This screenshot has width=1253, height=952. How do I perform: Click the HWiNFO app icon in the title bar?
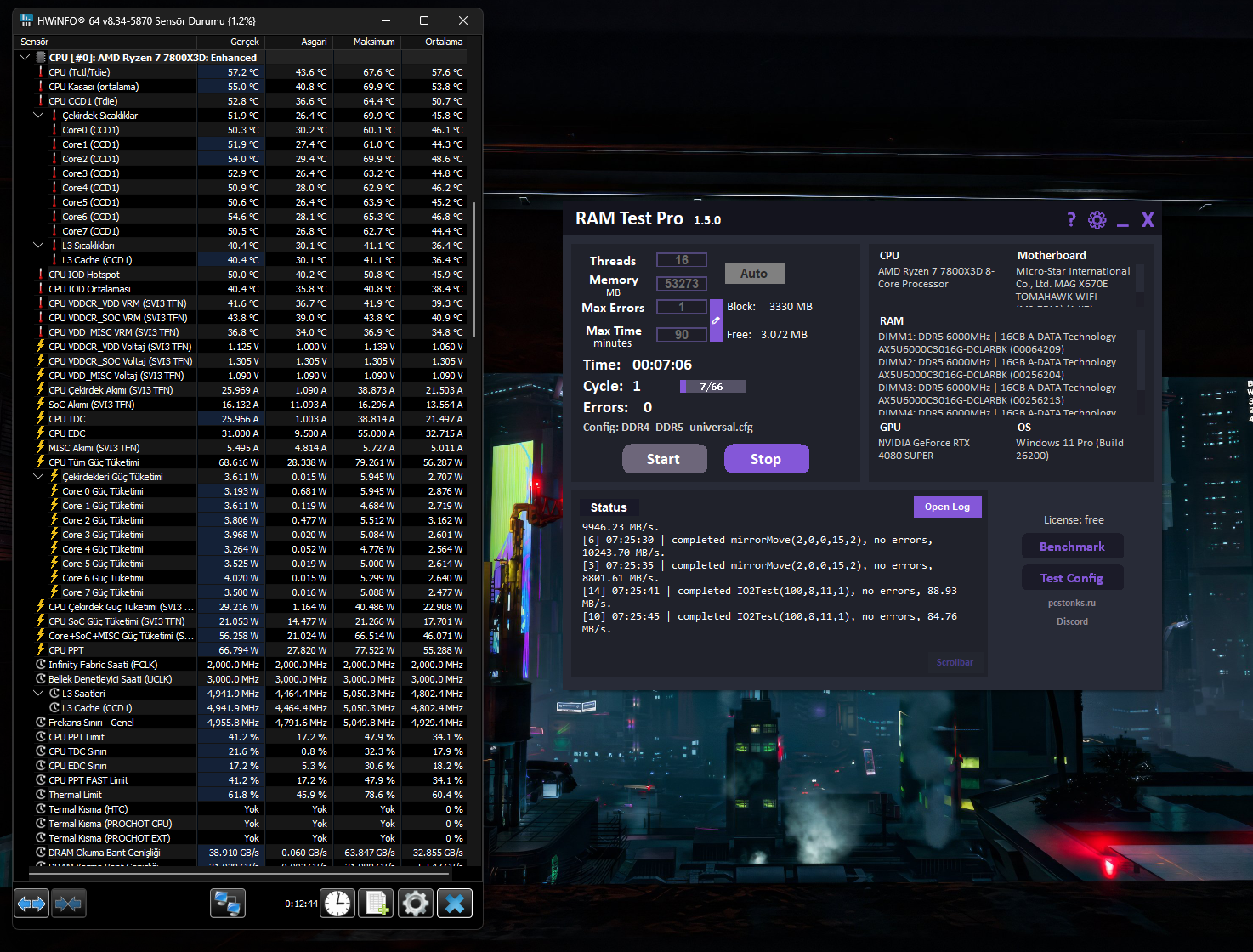tap(26, 20)
